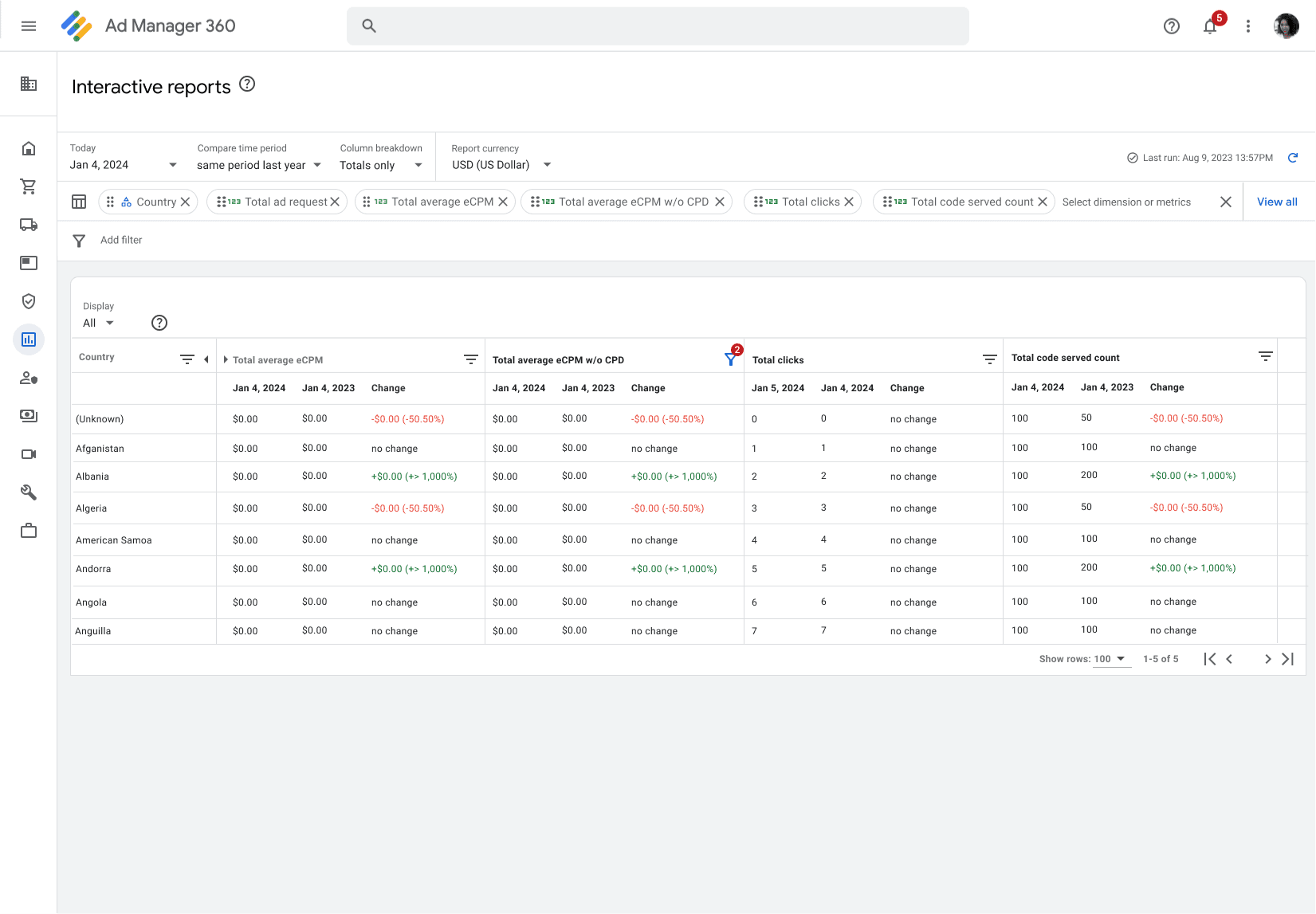Click the active filter icon on eCPM w/o CPD

point(730,359)
